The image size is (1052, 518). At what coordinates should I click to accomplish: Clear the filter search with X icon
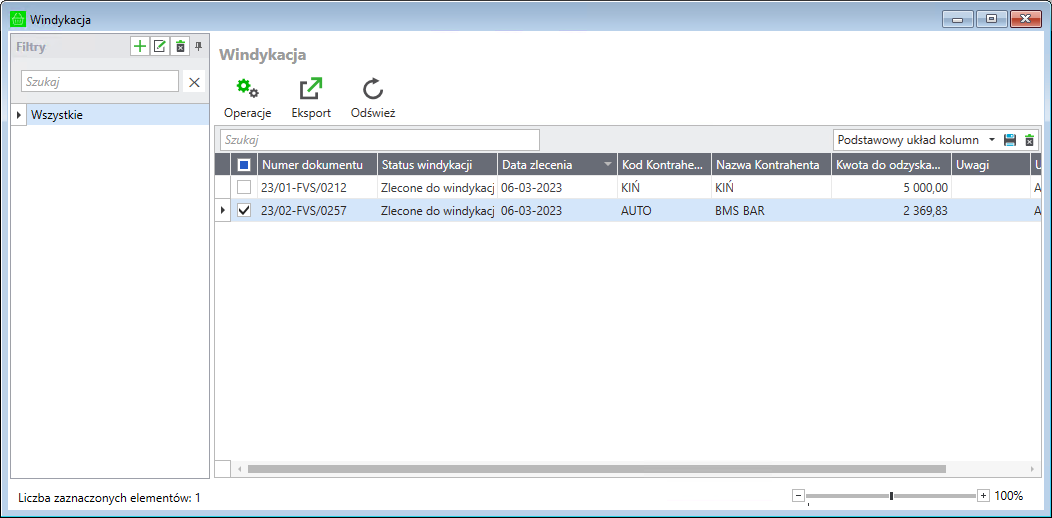[195, 82]
